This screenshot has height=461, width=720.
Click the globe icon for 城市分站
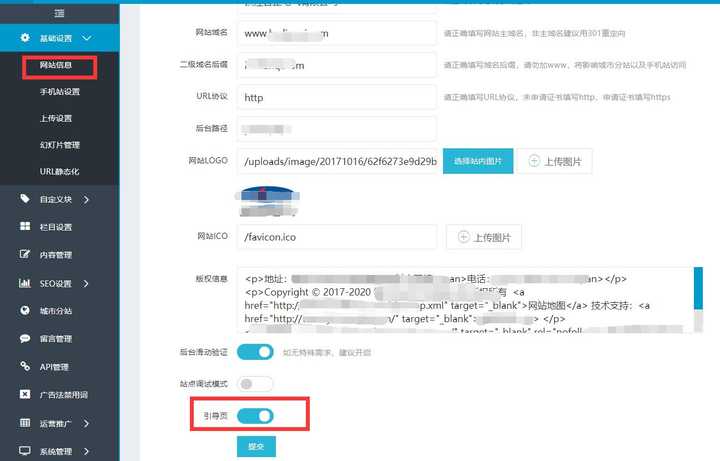pyautogui.click(x=25, y=310)
